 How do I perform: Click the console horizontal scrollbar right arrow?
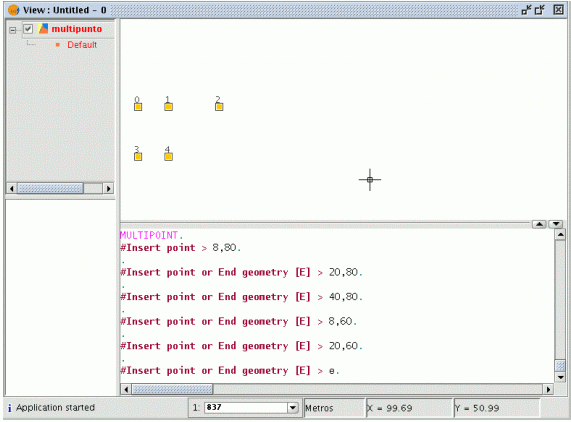point(548,389)
